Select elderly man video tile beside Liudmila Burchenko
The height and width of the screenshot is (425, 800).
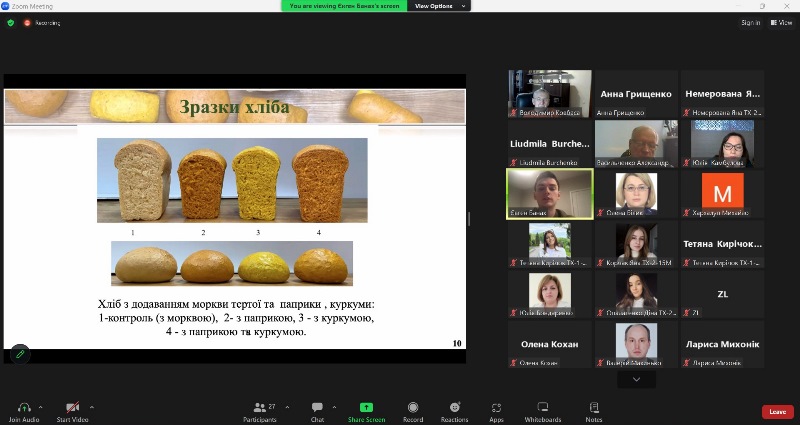pyautogui.click(x=636, y=144)
